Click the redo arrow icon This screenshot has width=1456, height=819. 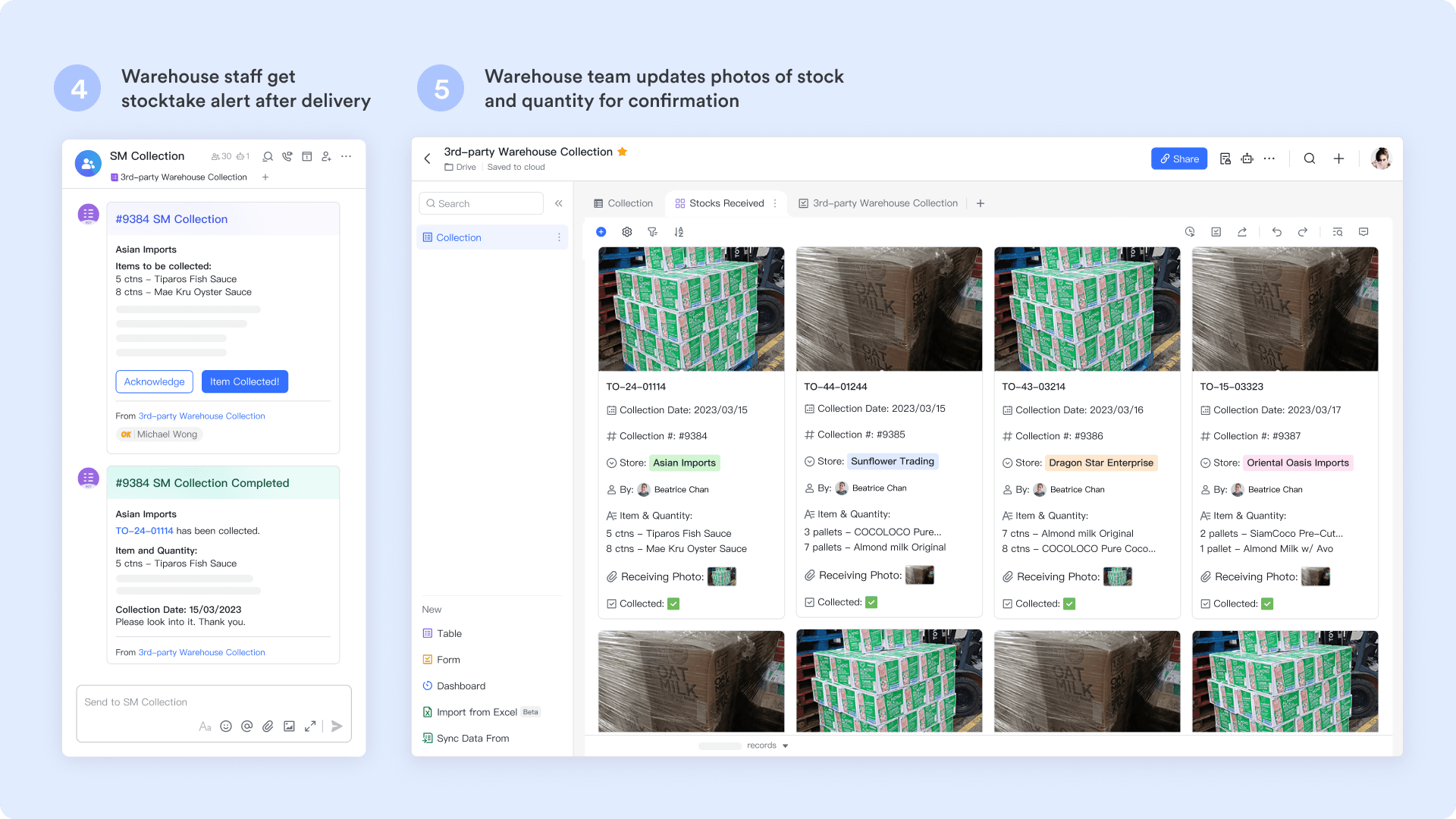tap(1303, 232)
